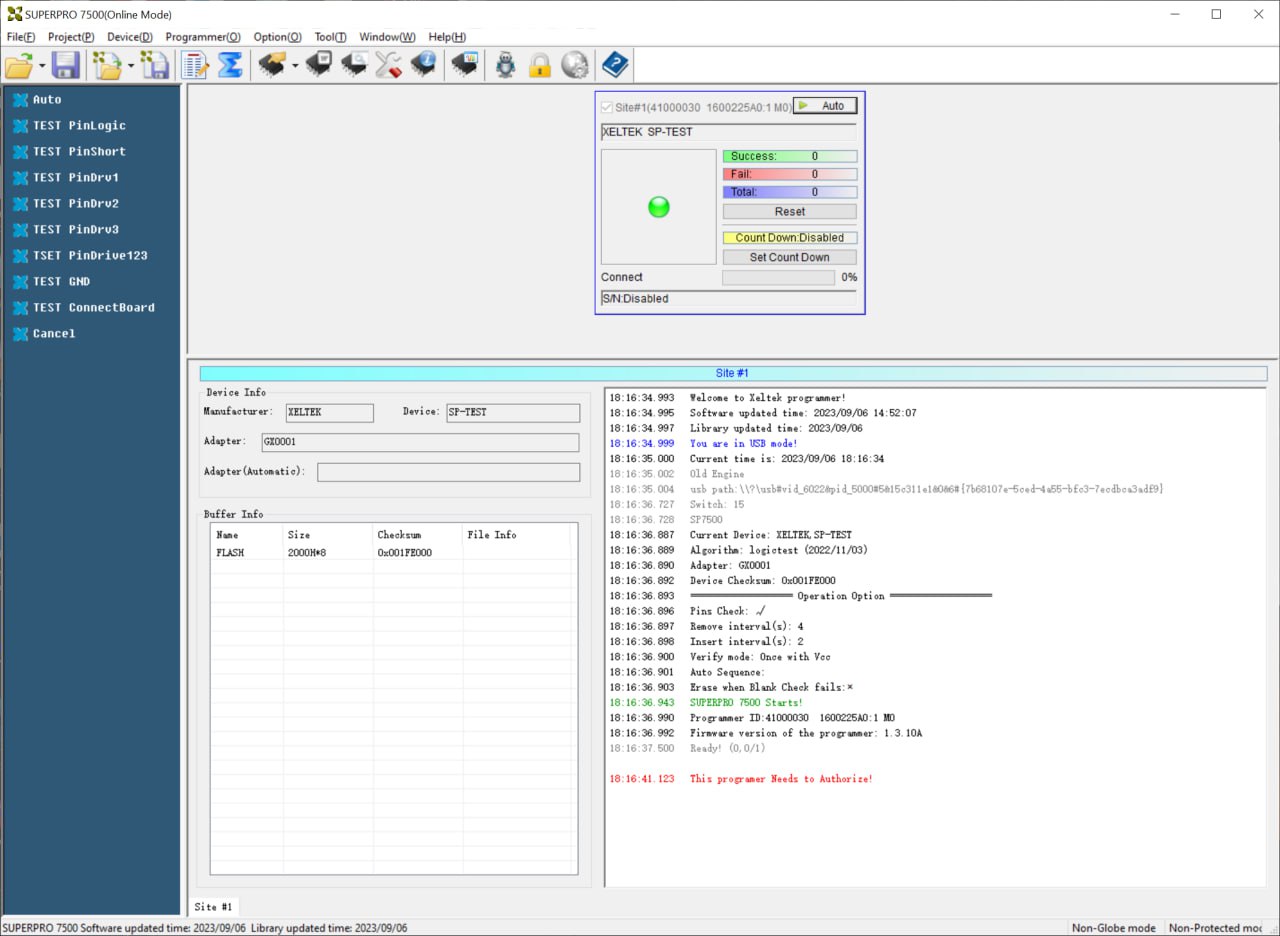
Task: Click the yellow padlock icon
Action: [540, 66]
